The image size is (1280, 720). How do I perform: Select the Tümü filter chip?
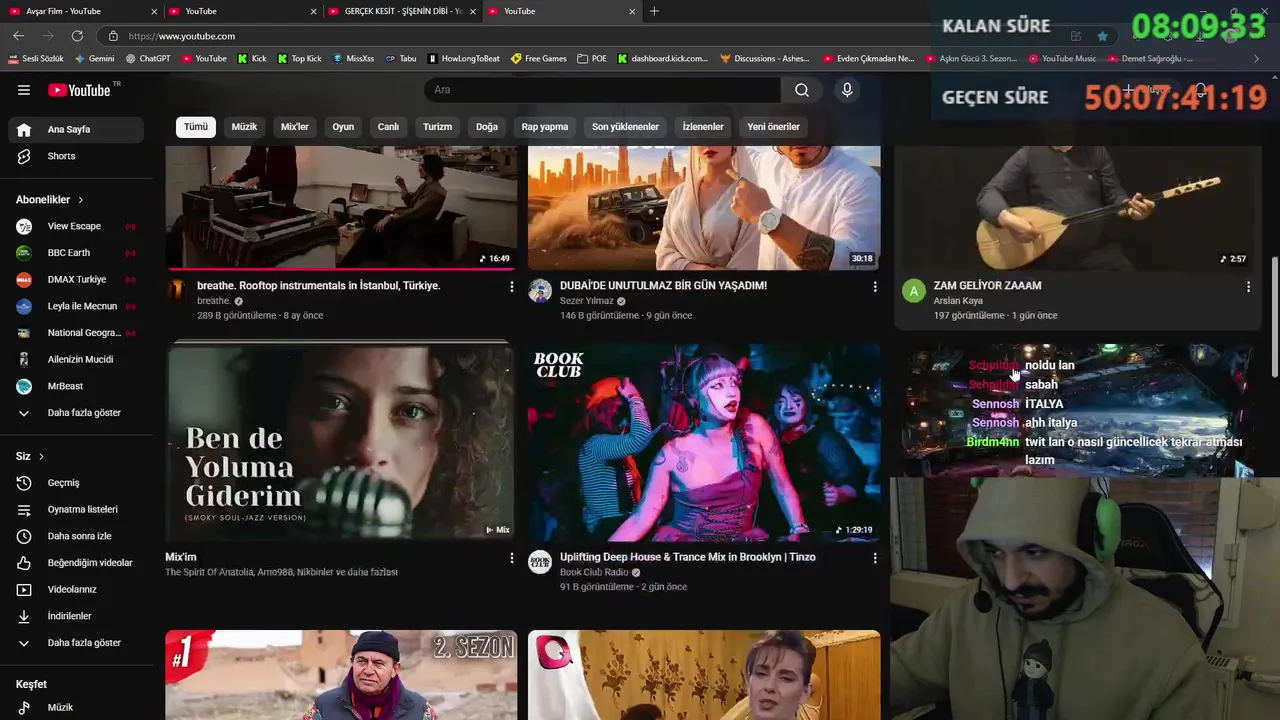click(x=196, y=127)
